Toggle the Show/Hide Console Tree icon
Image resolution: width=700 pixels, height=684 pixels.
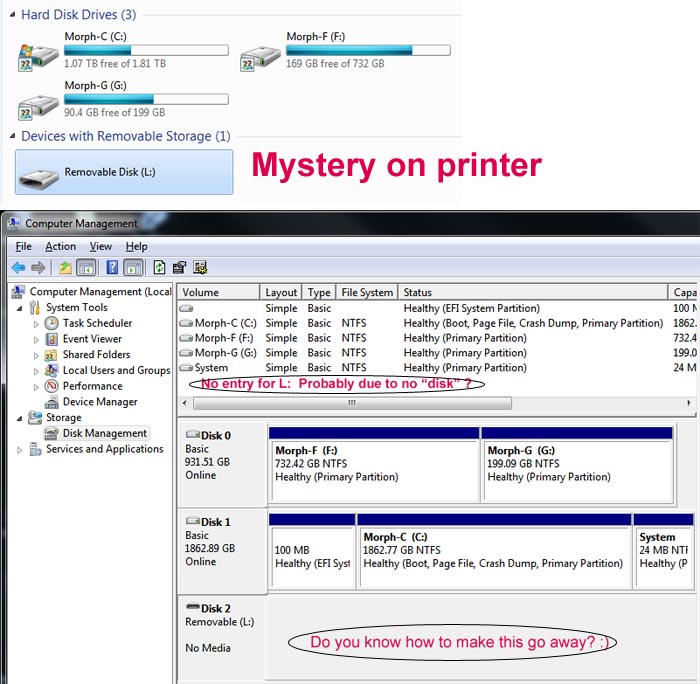(86, 267)
